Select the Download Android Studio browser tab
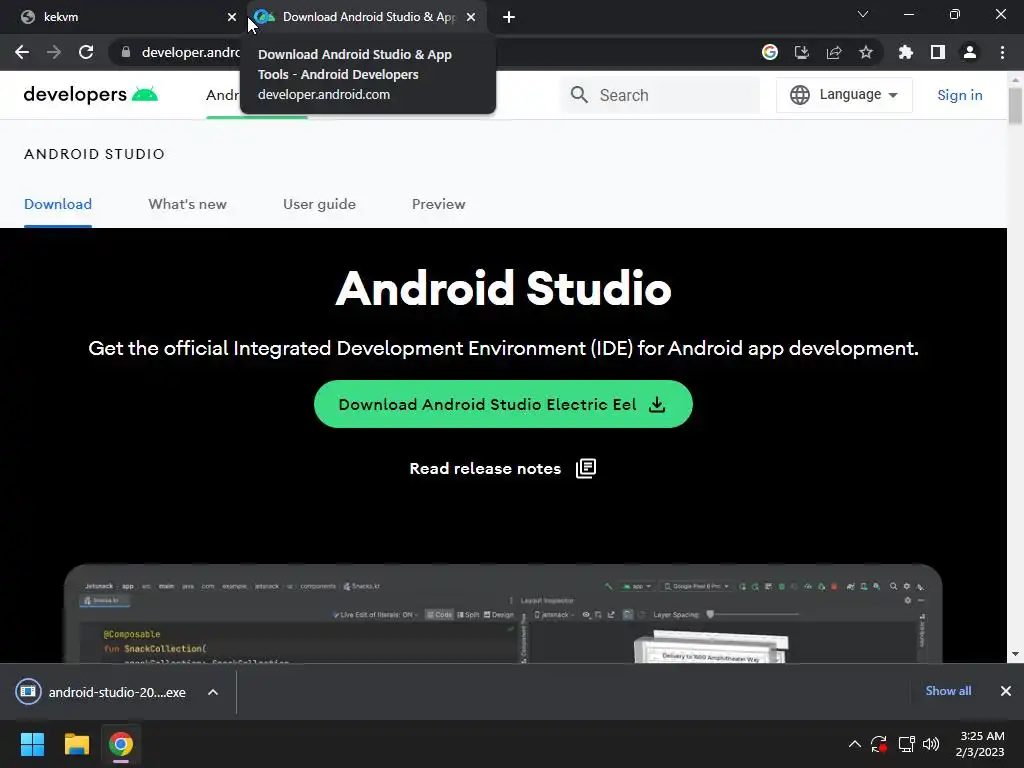 coord(366,17)
